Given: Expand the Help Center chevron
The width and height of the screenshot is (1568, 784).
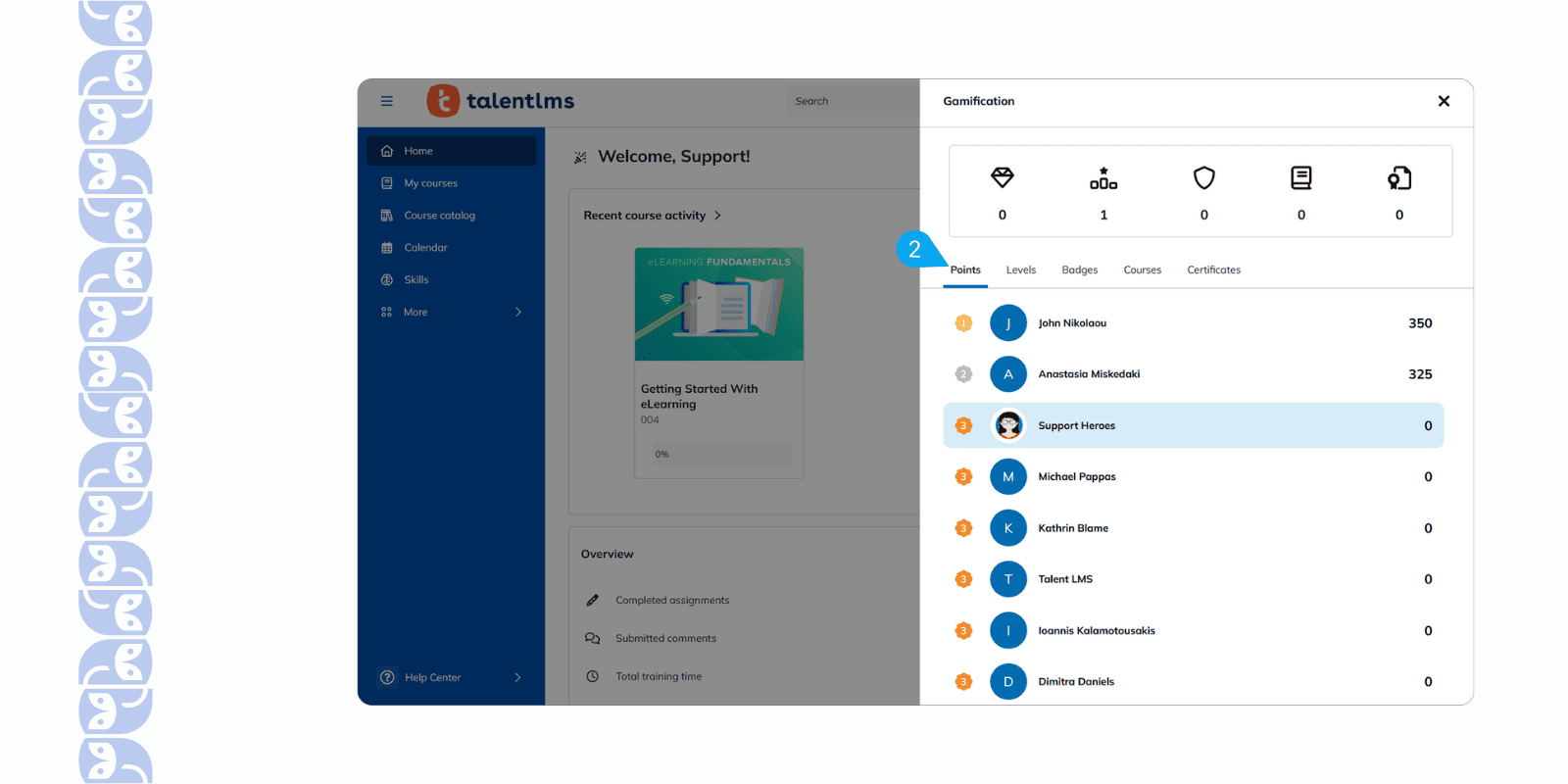Looking at the screenshot, I should [x=517, y=677].
